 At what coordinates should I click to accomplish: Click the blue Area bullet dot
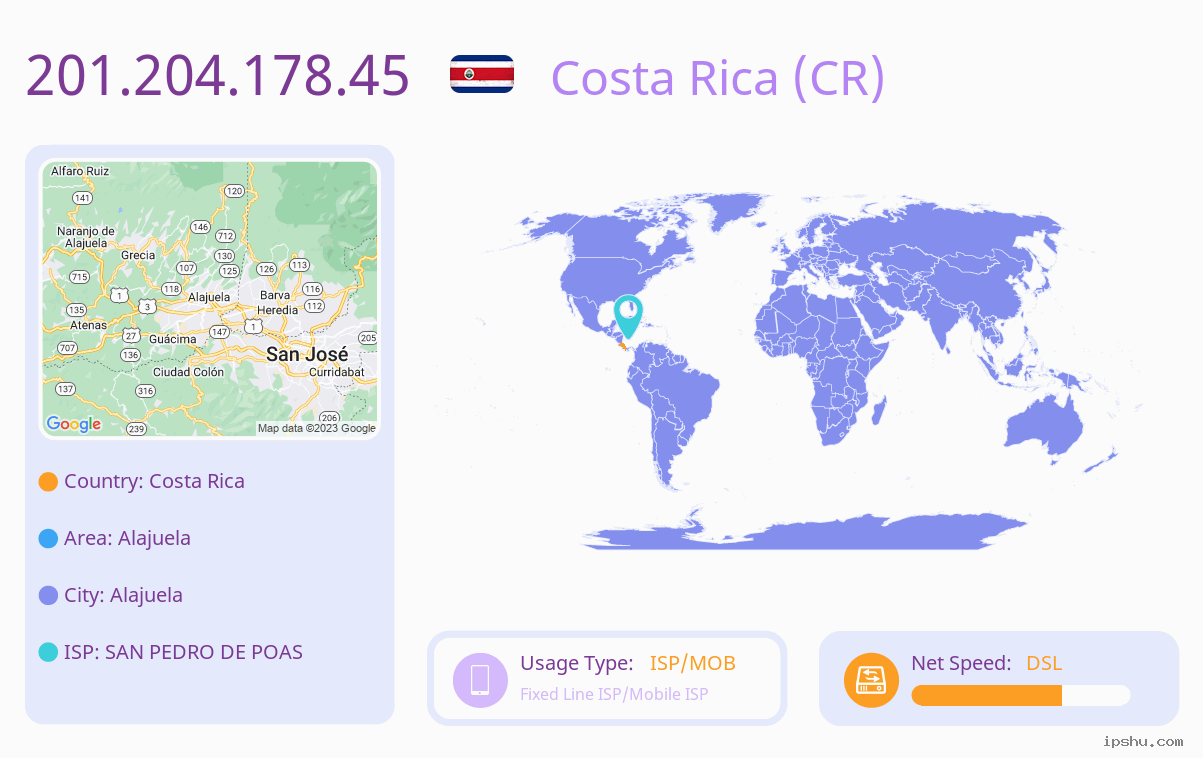(48, 538)
